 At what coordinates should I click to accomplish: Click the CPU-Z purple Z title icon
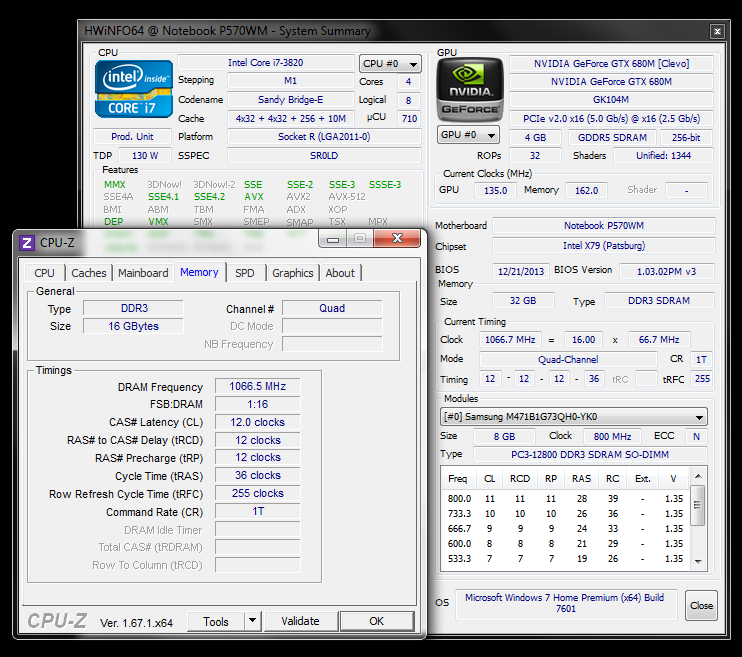pos(26,243)
